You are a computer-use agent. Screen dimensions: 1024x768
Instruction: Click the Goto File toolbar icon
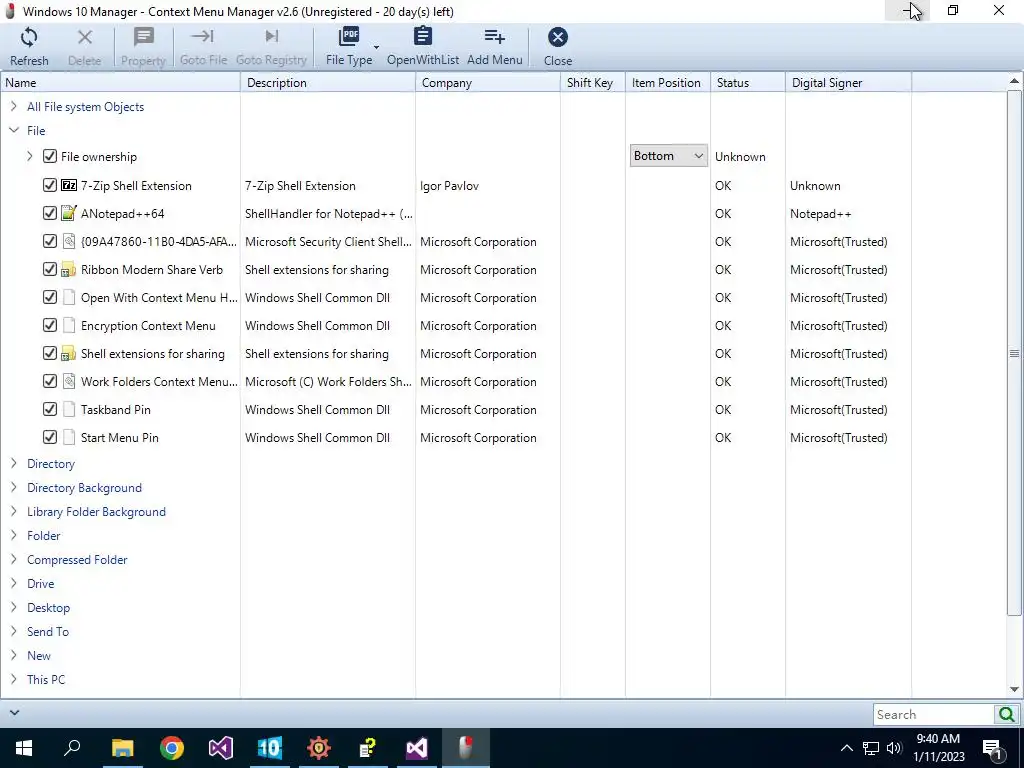pos(202,36)
